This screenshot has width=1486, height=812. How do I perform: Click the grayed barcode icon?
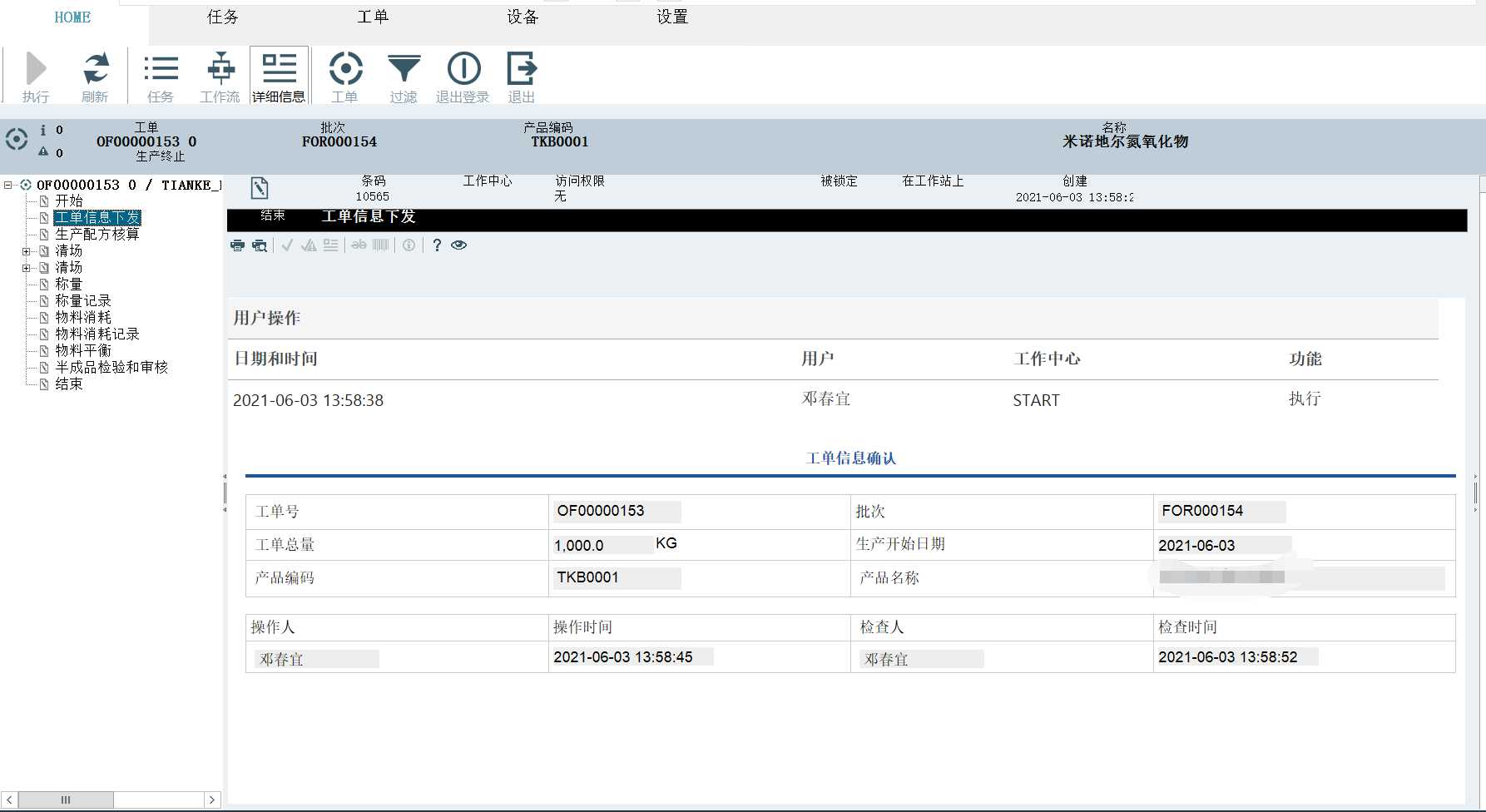(x=381, y=245)
